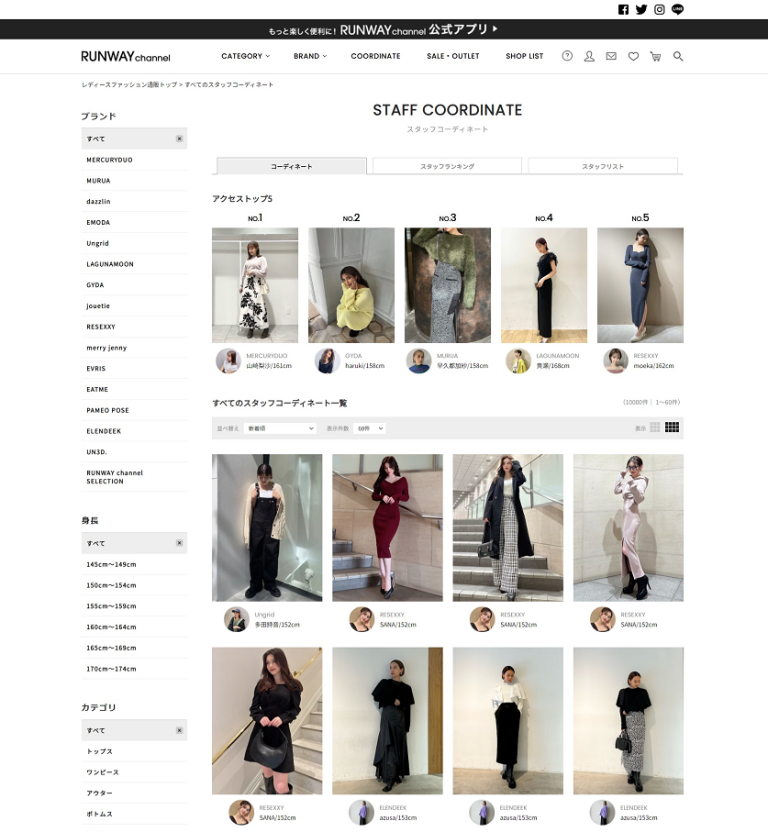Viewport: 768px width, 832px height.
Task: Switch to the スタッフランキング tab
Action: 447,166
